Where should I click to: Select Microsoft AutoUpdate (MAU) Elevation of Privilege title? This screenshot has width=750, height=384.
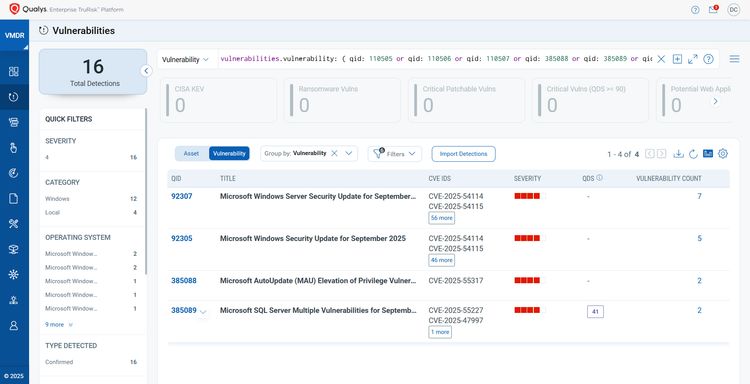318,281
